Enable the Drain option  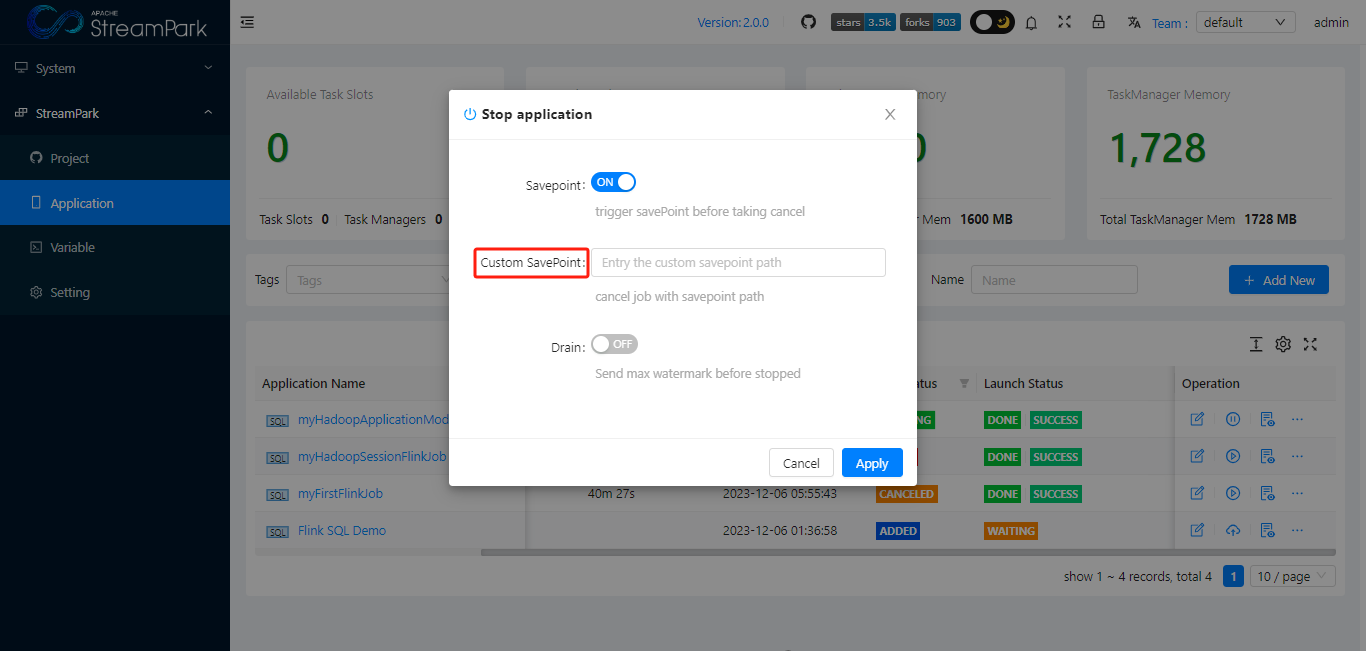point(614,344)
